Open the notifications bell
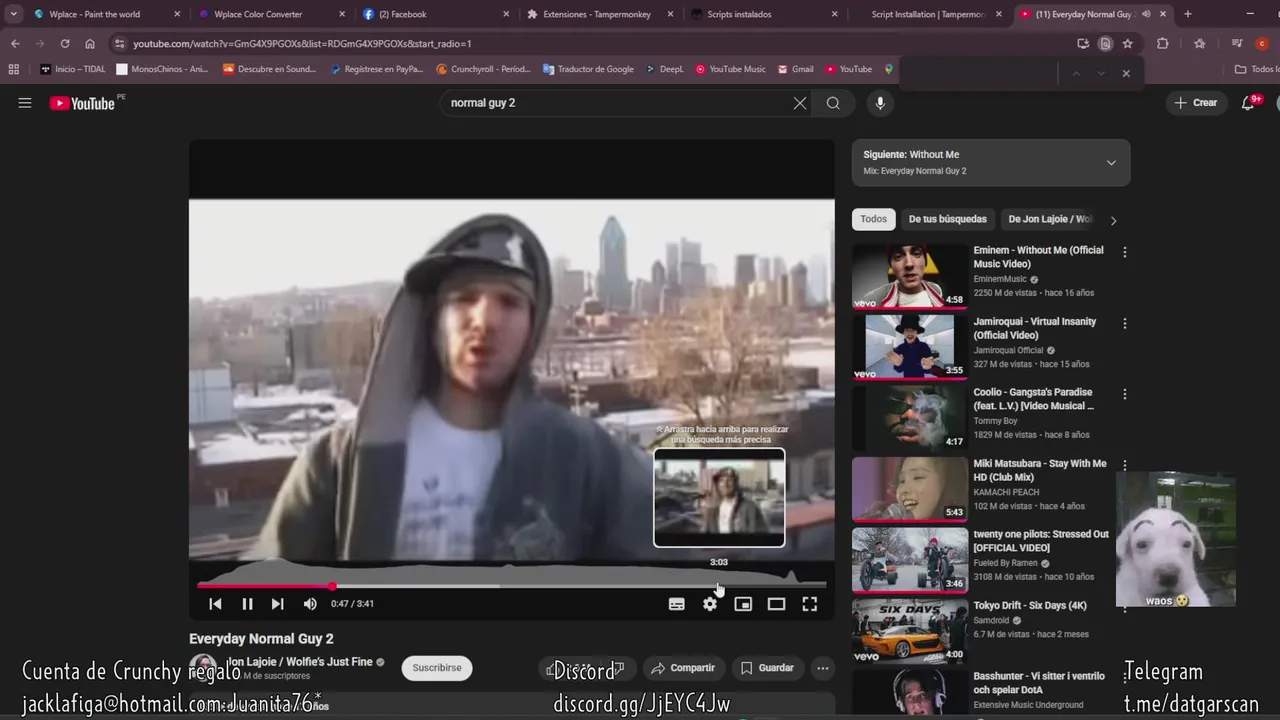The image size is (1280, 720). click(x=1248, y=103)
